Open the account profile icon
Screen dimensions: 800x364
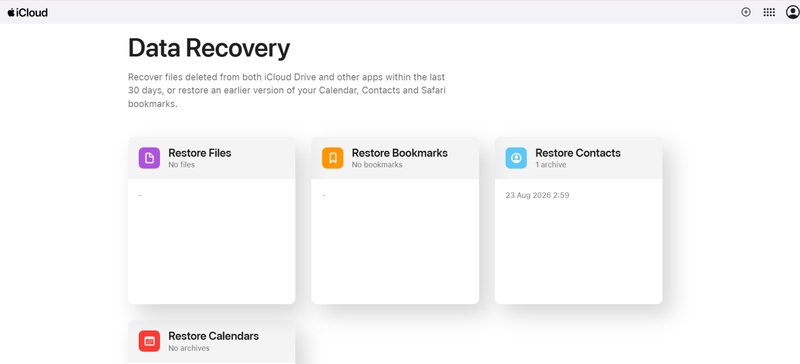(792, 12)
